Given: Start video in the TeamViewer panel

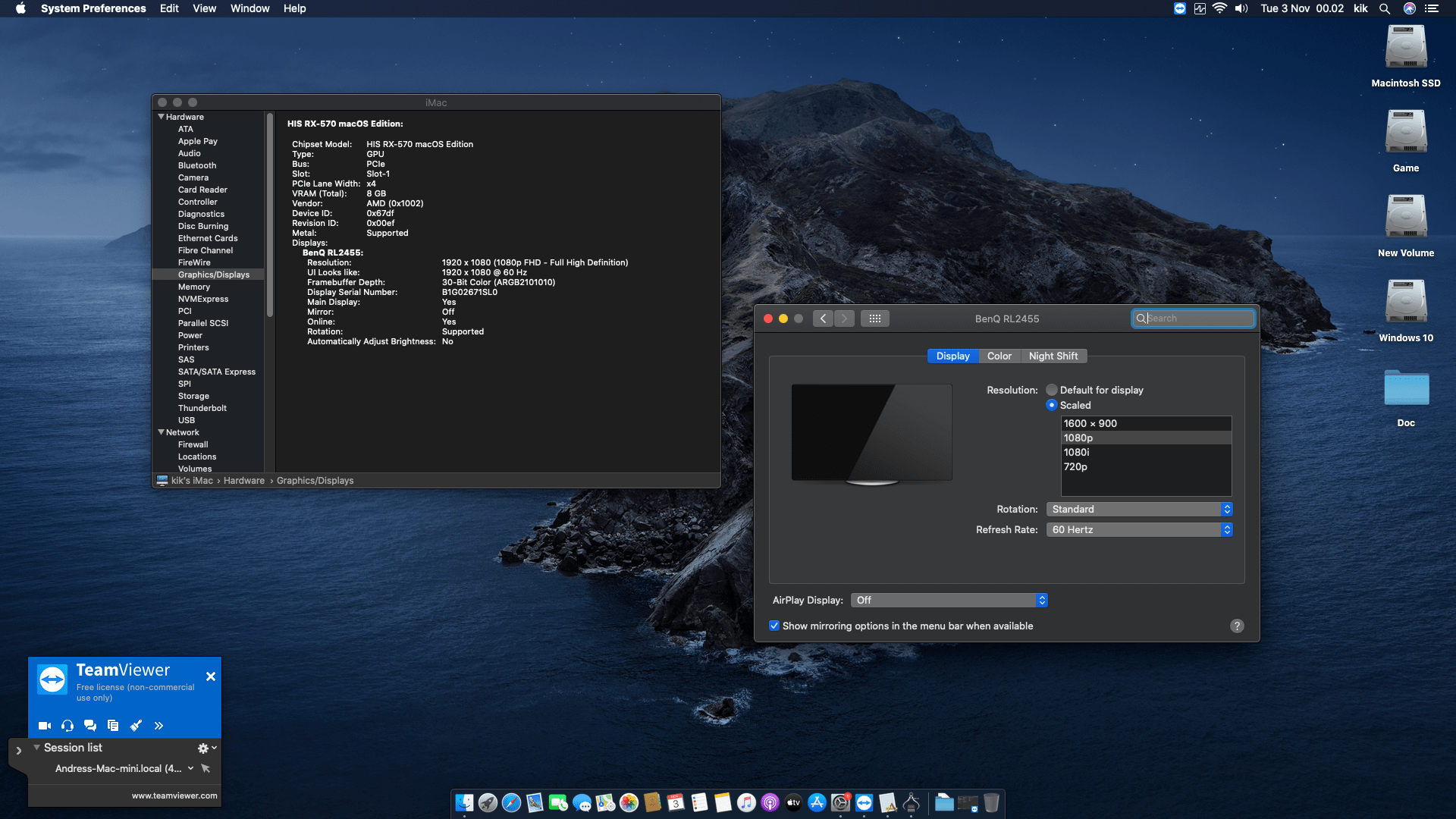Looking at the screenshot, I should point(45,726).
